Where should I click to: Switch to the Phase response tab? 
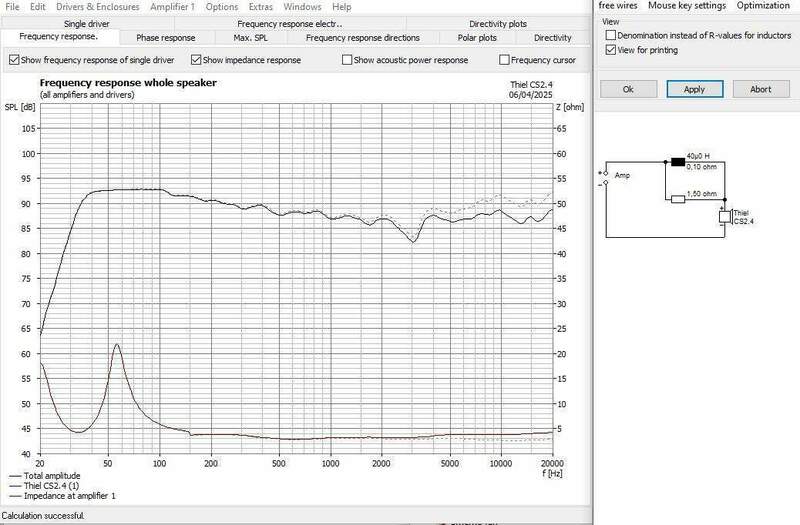tap(165, 38)
